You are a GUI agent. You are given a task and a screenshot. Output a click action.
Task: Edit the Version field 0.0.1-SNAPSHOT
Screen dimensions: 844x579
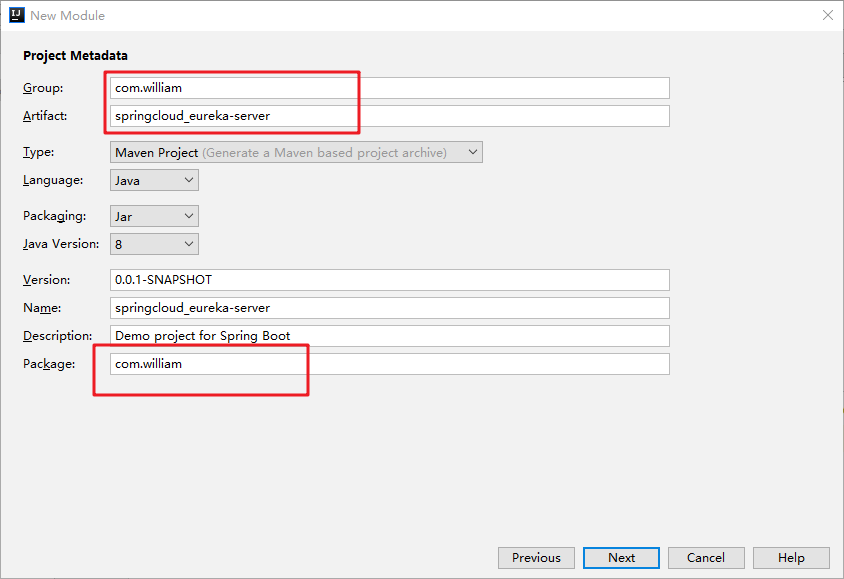point(390,280)
